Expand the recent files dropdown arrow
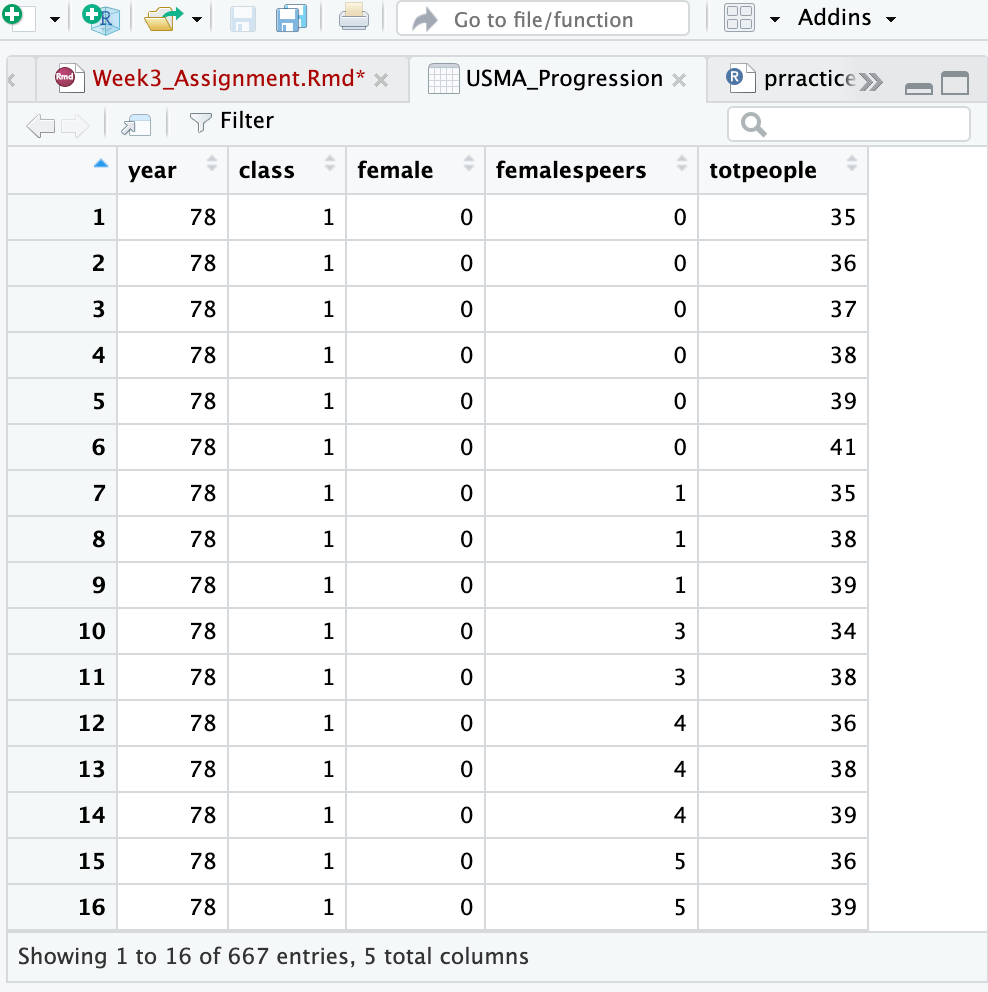This screenshot has height=992, width=988. point(197,20)
